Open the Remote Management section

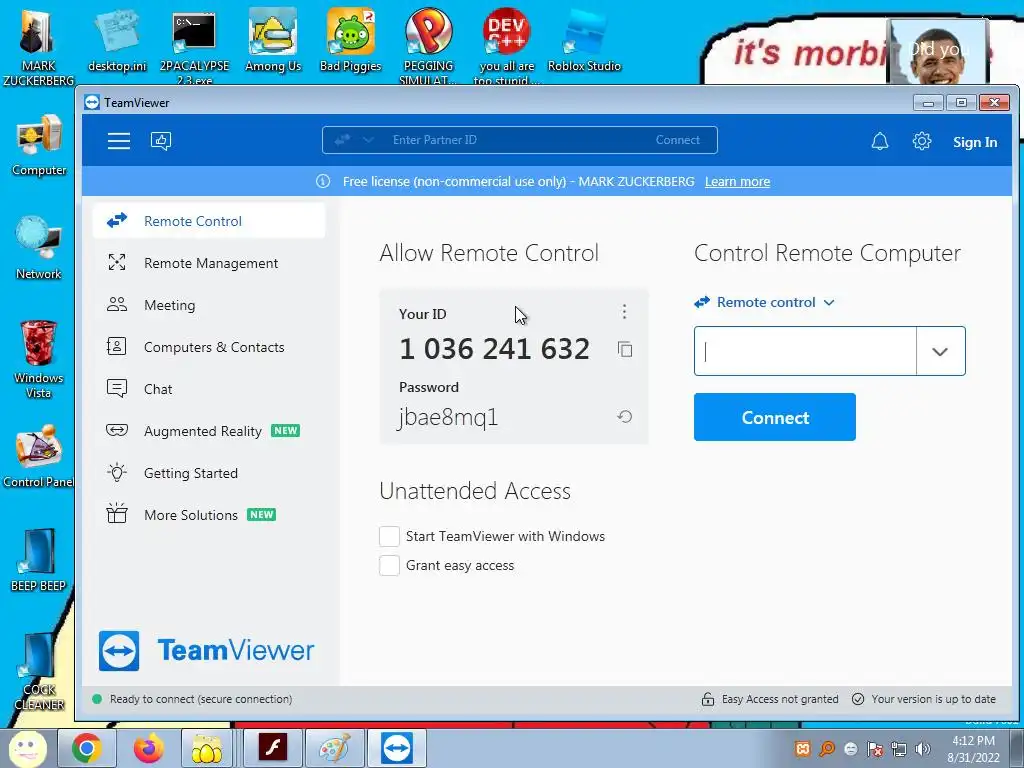(x=209, y=263)
